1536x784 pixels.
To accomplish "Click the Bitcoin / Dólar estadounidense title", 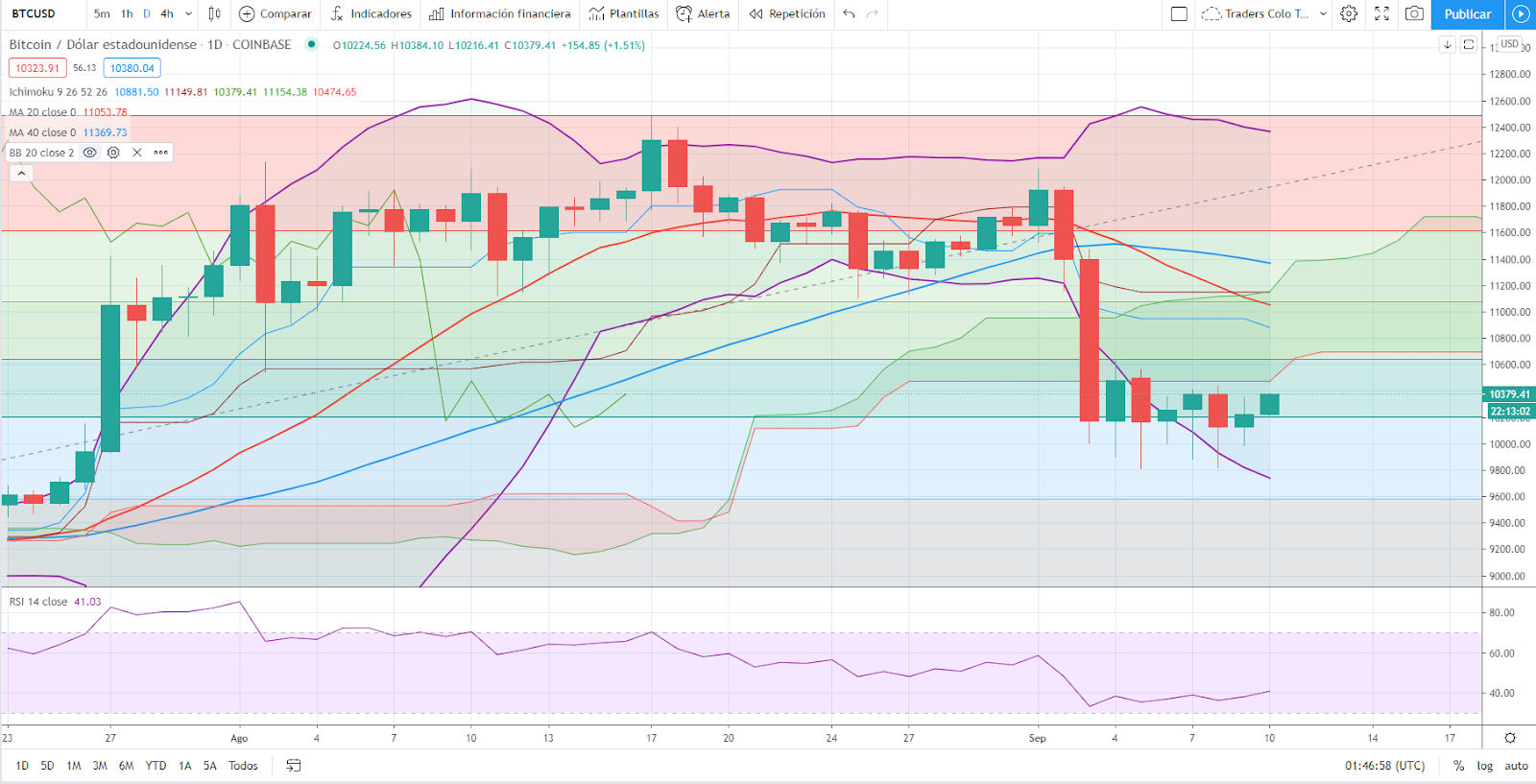I will click(x=103, y=44).
